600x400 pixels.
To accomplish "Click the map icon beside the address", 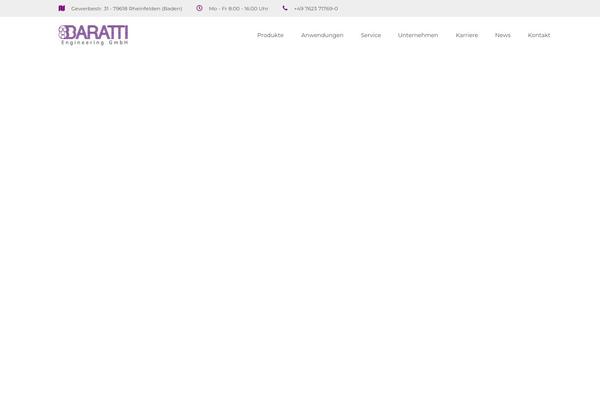I will [x=62, y=8].
